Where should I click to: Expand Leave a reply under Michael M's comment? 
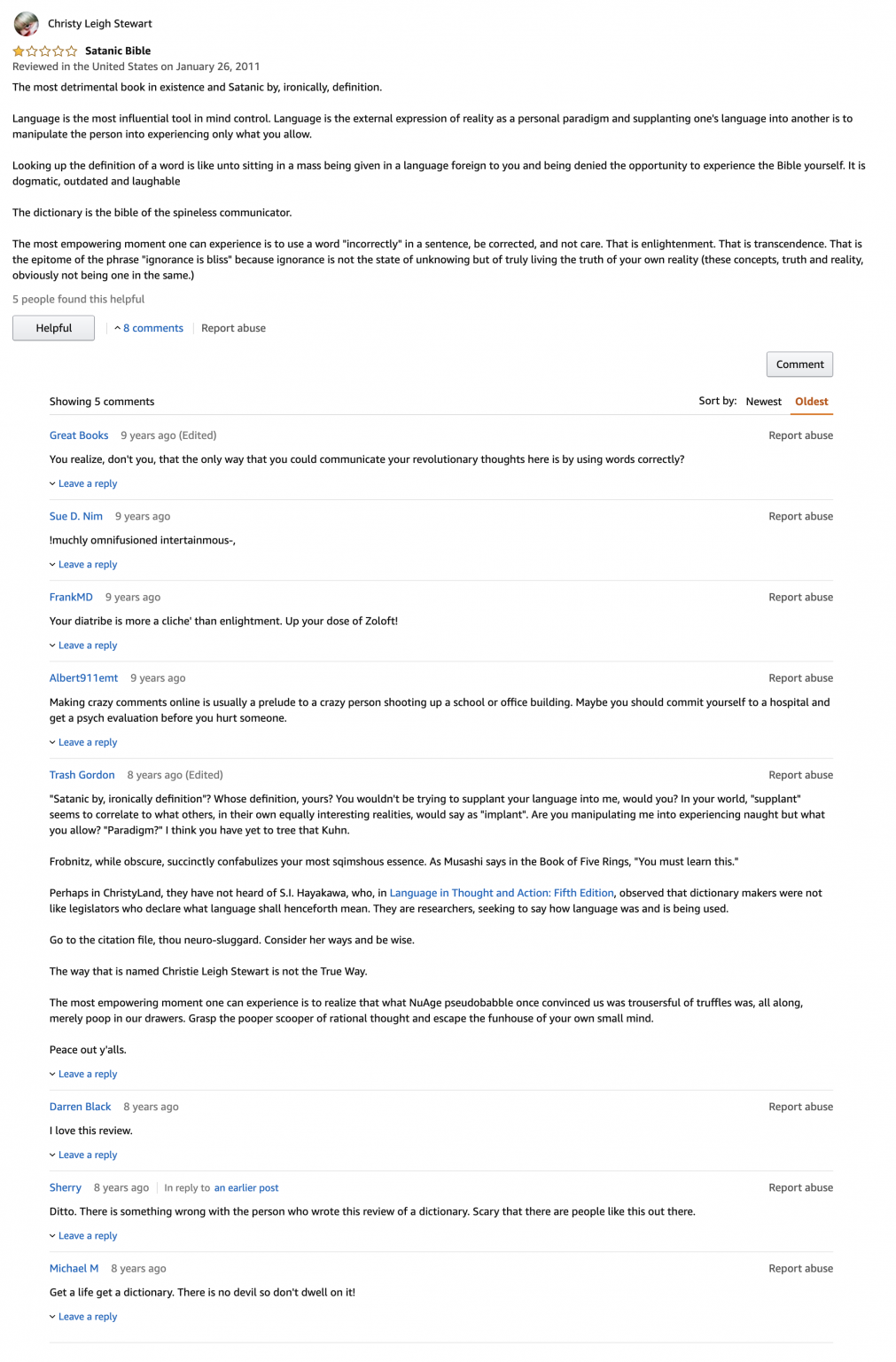point(86,1316)
